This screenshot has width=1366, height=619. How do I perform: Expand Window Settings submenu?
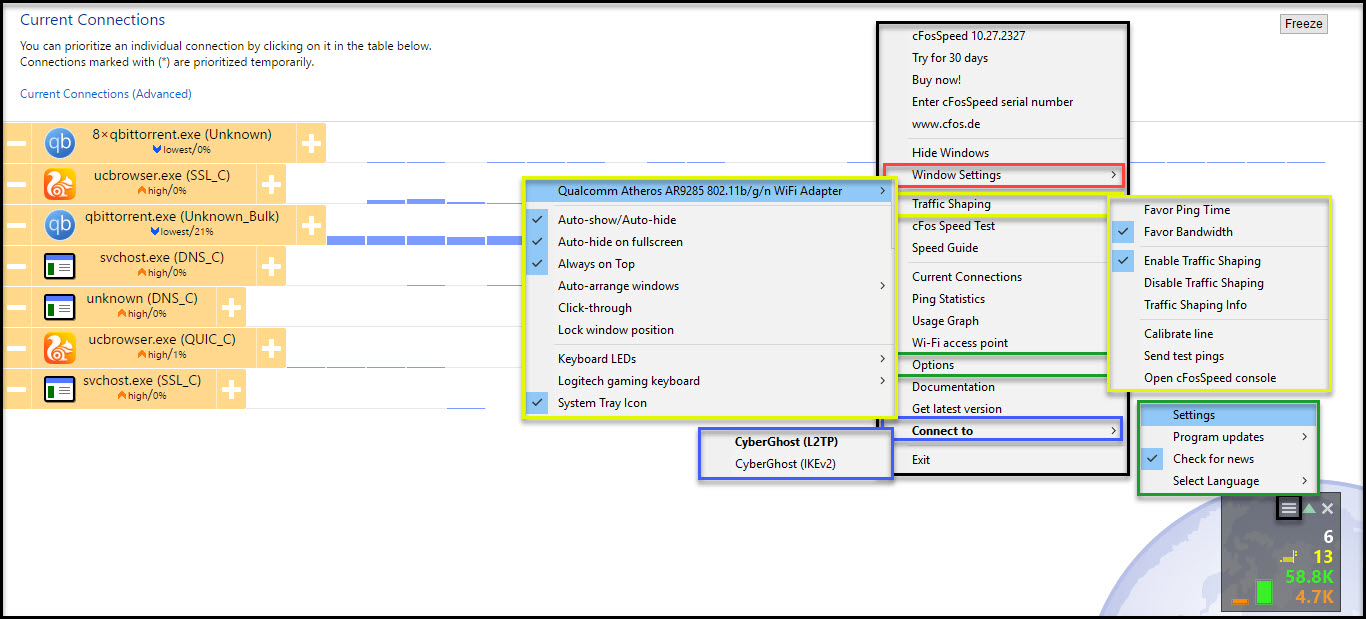(1003, 175)
